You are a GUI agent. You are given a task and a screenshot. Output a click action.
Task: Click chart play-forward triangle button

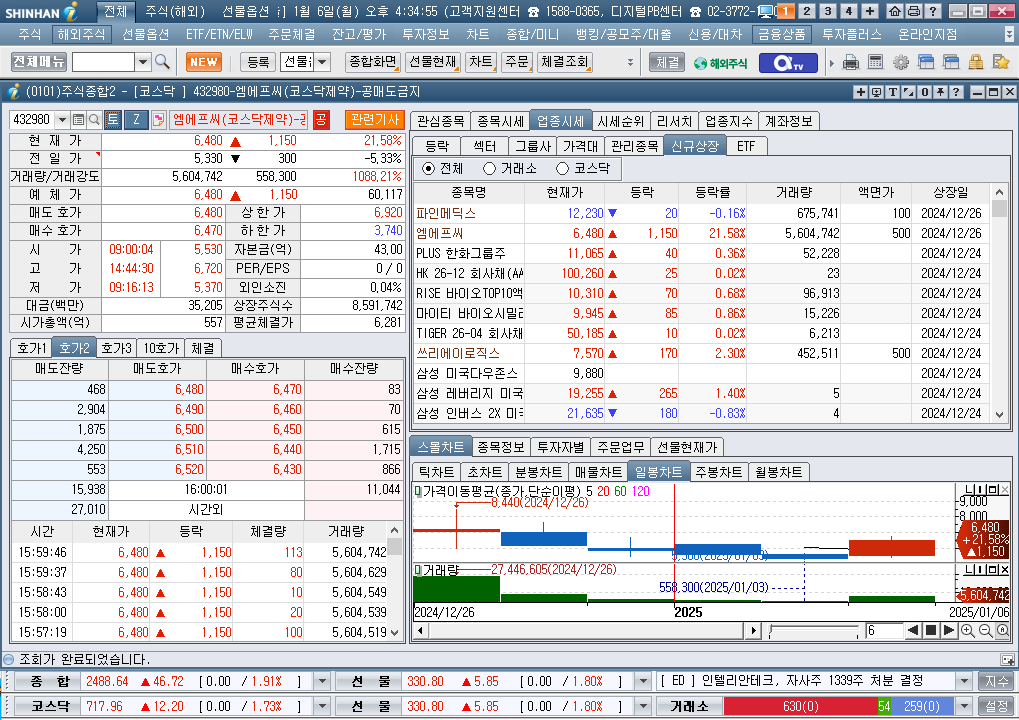[948, 630]
